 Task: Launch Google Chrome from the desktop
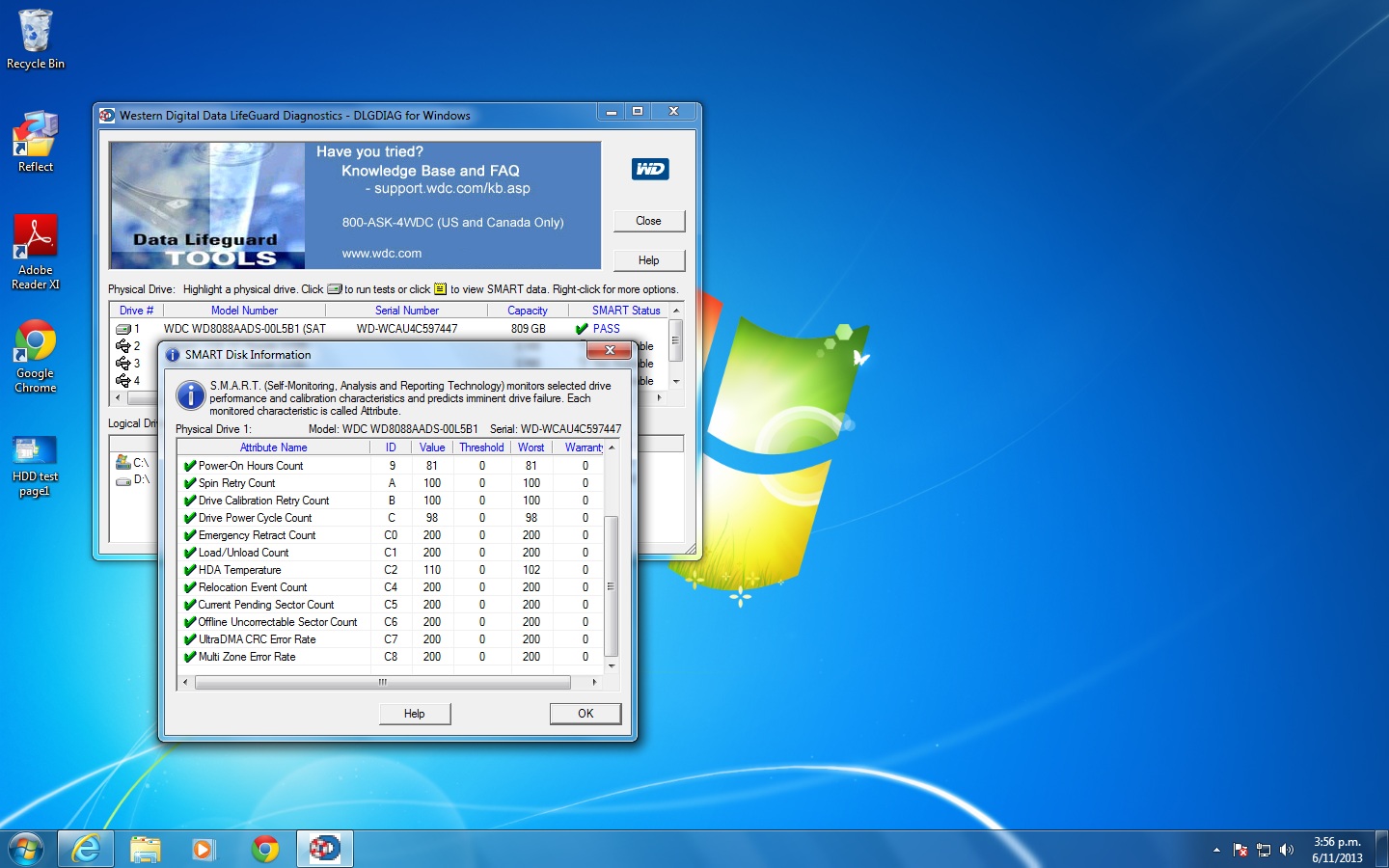(36, 356)
